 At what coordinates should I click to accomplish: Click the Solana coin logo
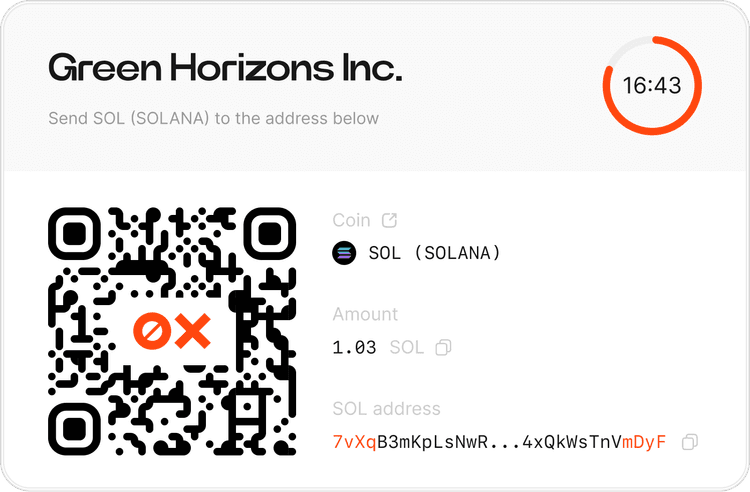pyautogui.click(x=344, y=253)
